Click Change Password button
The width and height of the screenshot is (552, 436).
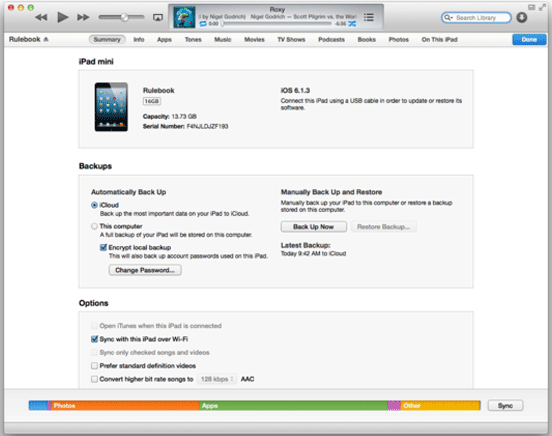click(145, 270)
